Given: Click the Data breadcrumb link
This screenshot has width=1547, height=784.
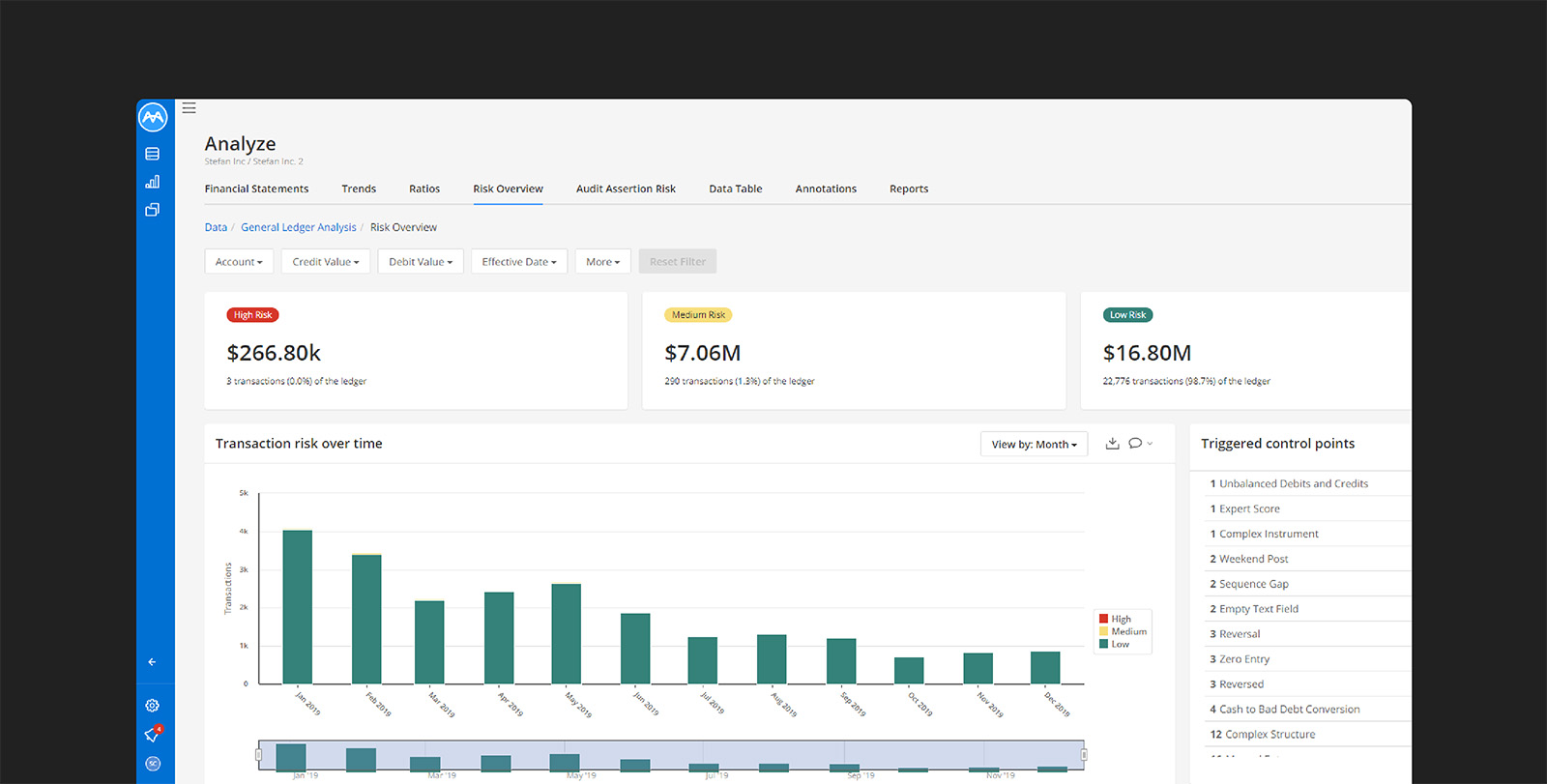Looking at the screenshot, I should pyautogui.click(x=216, y=228).
